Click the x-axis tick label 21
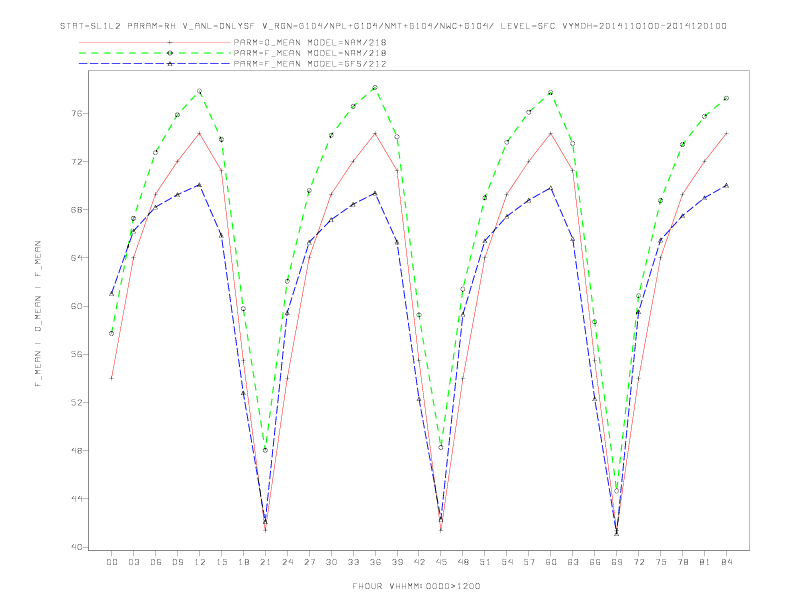 tap(265, 562)
